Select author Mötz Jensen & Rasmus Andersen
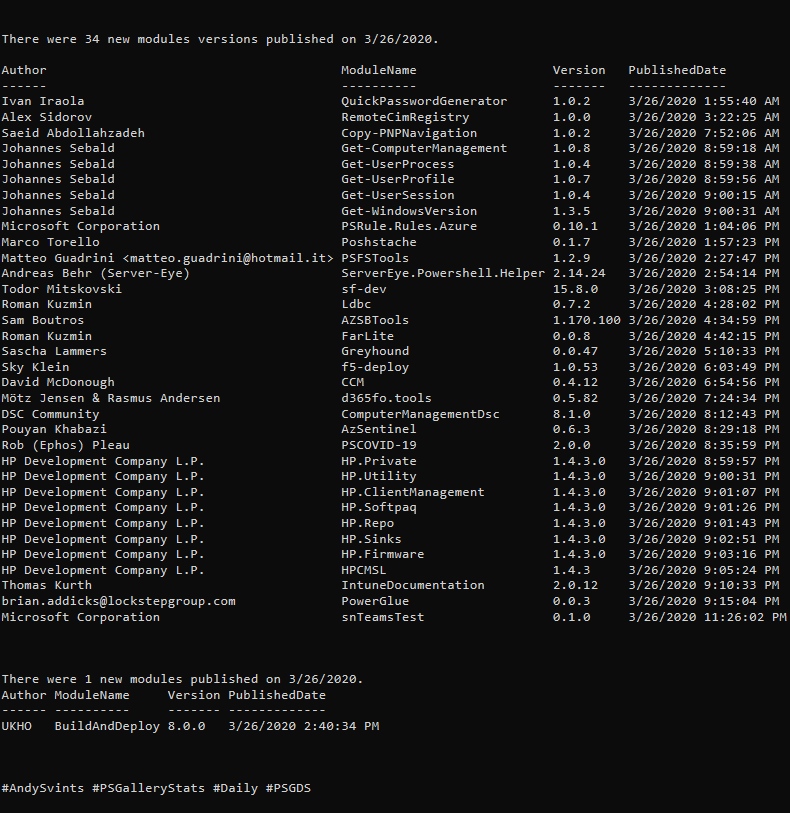790x813 pixels. coord(111,398)
